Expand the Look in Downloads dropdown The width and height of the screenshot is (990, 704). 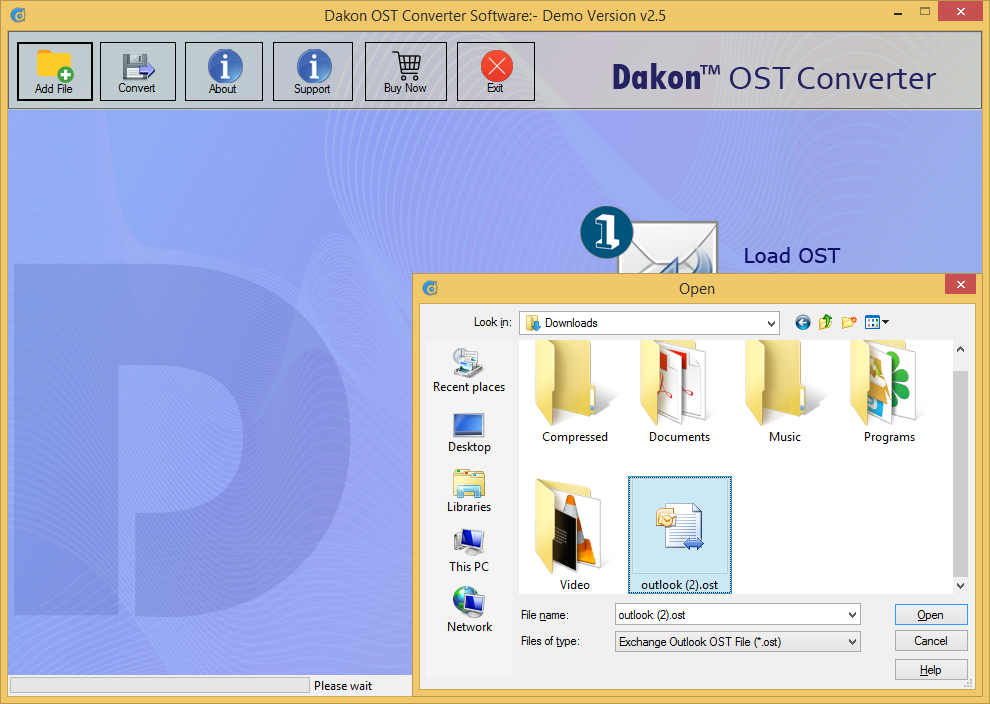click(771, 323)
